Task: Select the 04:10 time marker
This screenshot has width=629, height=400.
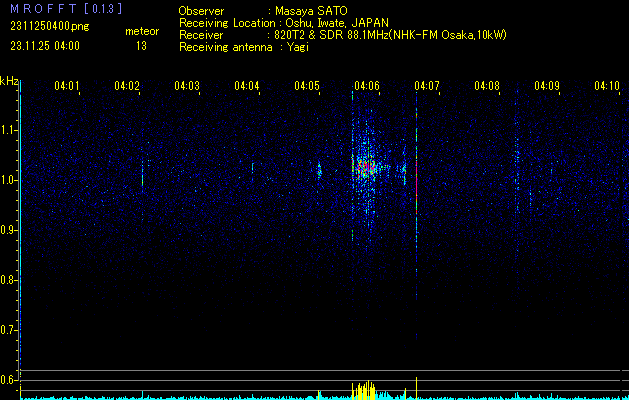Action: 606,86
